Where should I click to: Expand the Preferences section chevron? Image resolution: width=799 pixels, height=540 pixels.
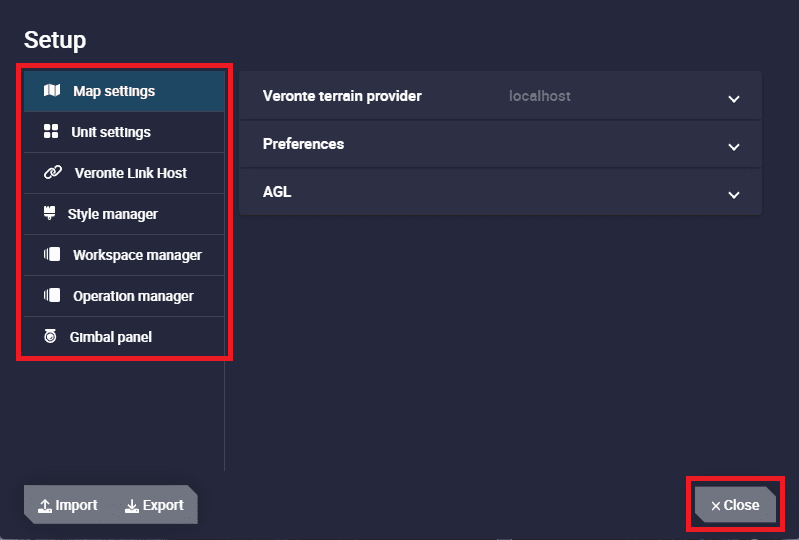[734, 147]
